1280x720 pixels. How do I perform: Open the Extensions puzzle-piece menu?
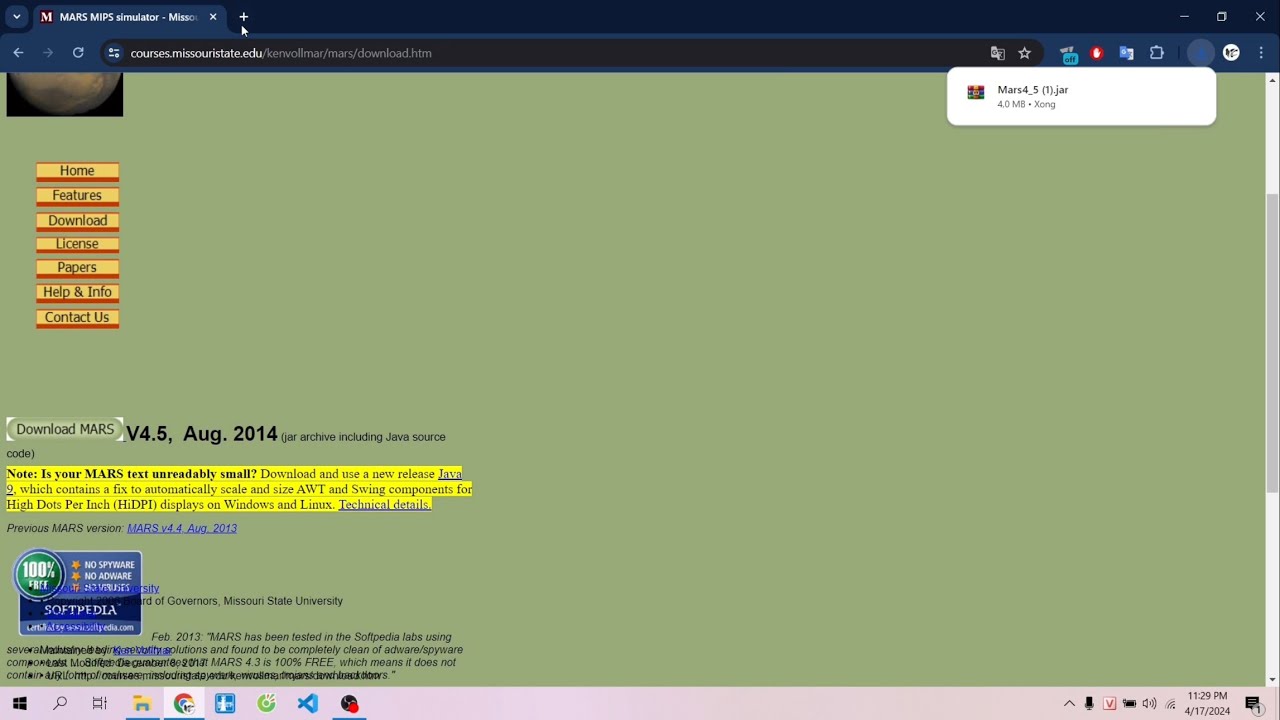coord(1157,53)
